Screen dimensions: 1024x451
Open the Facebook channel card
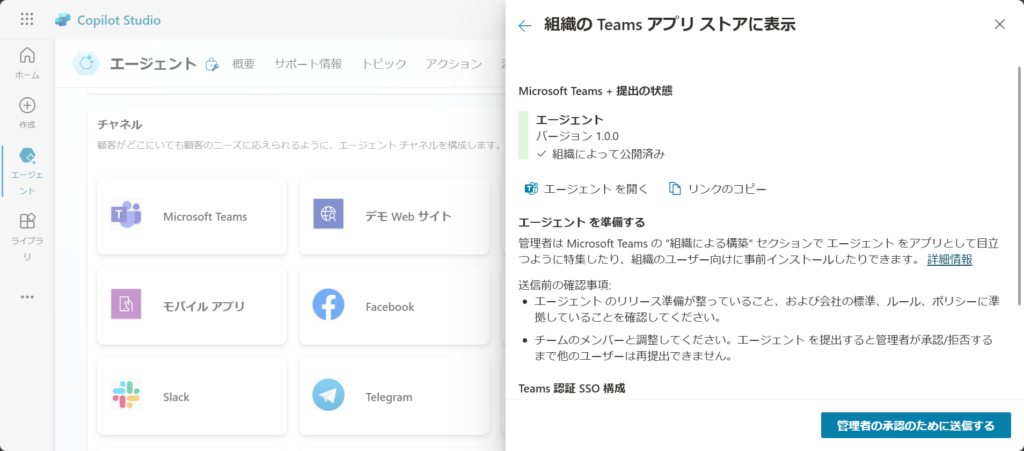coord(394,306)
